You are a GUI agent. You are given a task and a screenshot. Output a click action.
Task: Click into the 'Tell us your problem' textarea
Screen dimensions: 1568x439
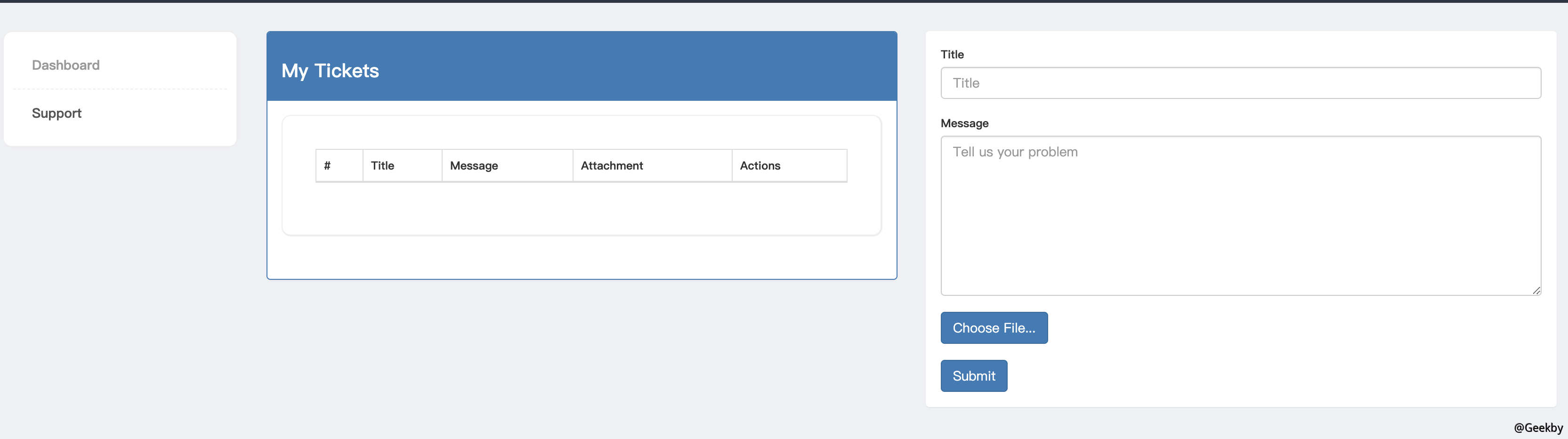pyautogui.click(x=1241, y=216)
